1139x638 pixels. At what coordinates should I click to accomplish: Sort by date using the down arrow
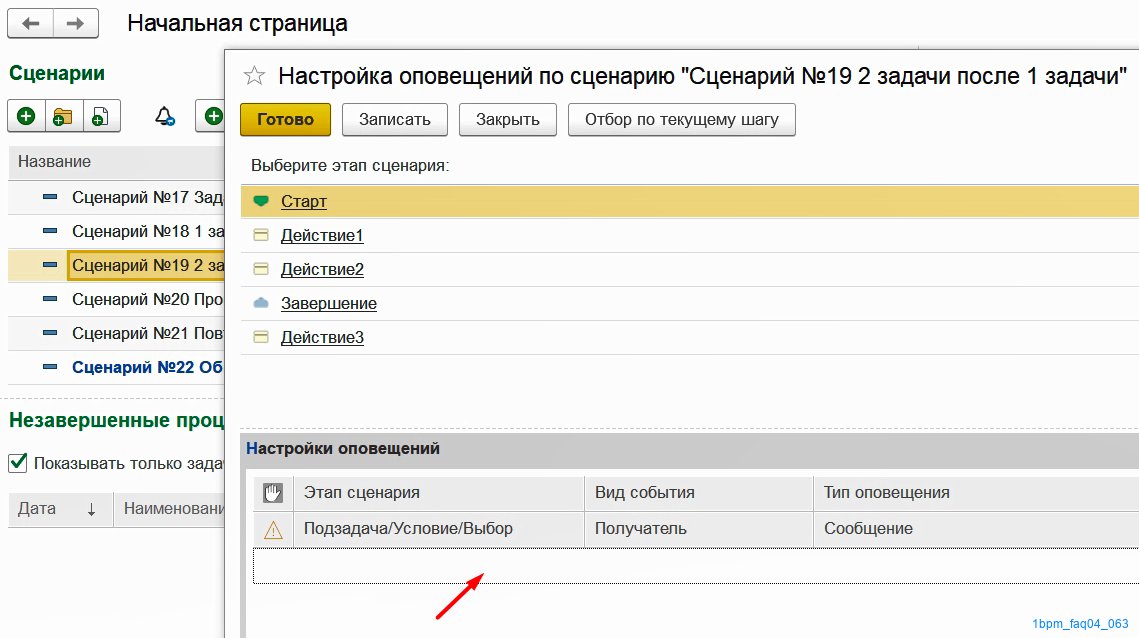click(x=92, y=509)
